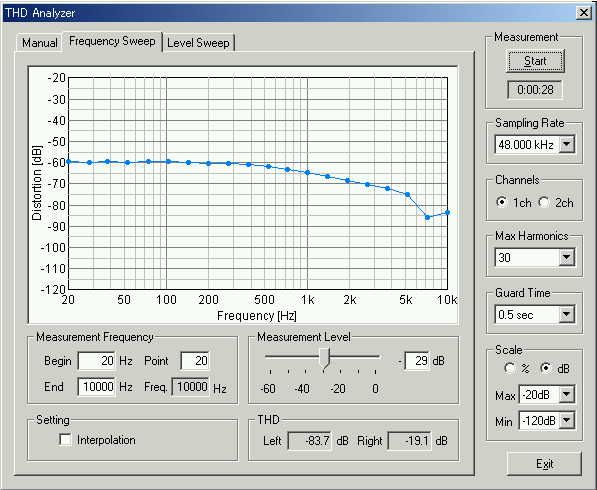Click the Point count input field
This screenshot has width=597, height=490.
point(195,361)
